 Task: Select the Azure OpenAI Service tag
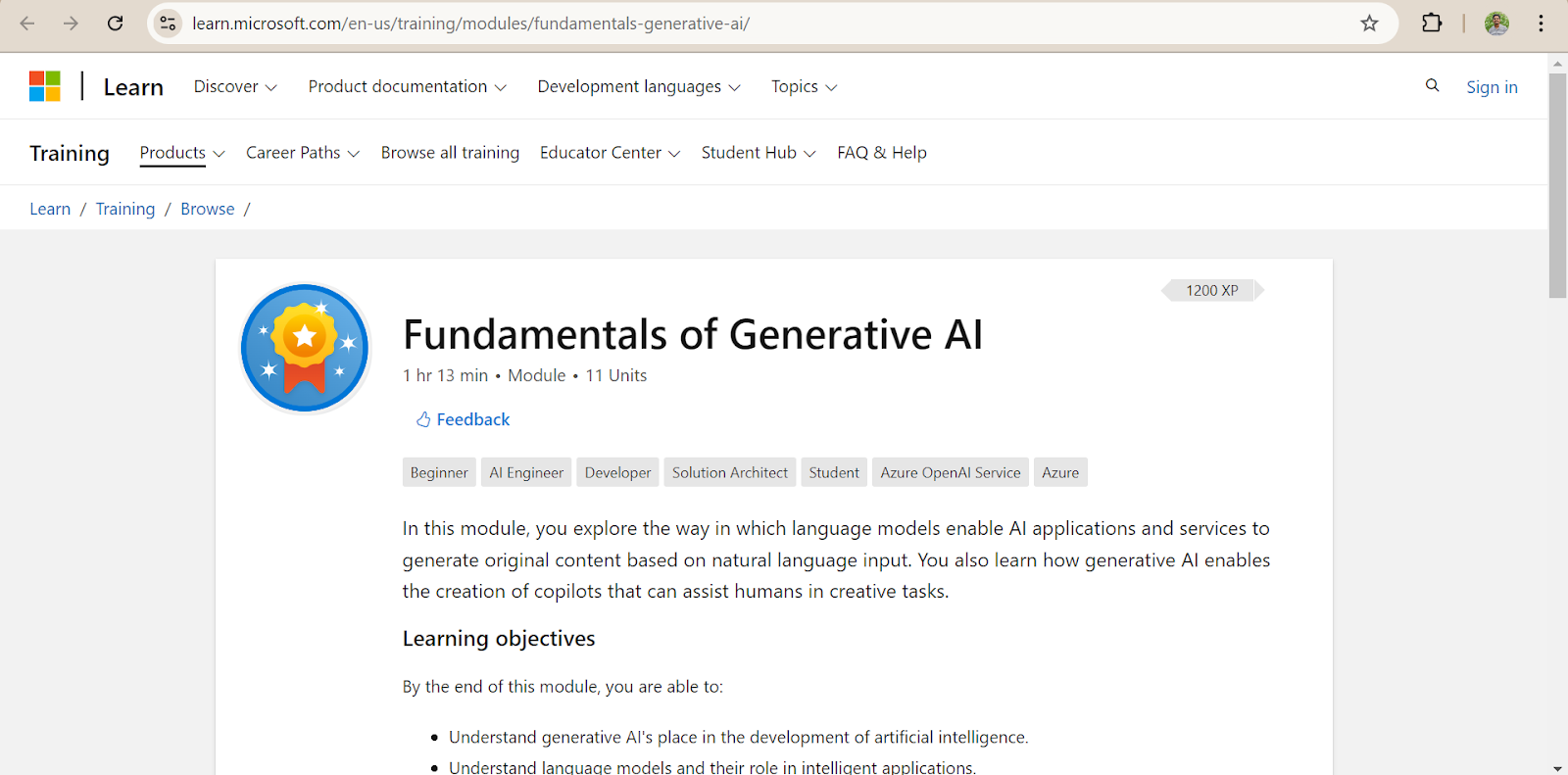pos(951,472)
